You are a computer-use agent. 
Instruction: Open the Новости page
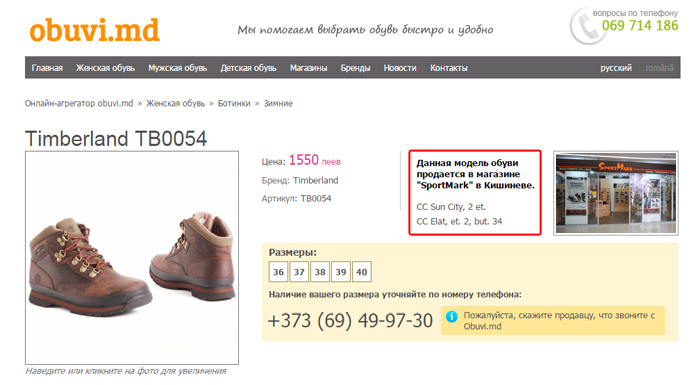point(400,68)
